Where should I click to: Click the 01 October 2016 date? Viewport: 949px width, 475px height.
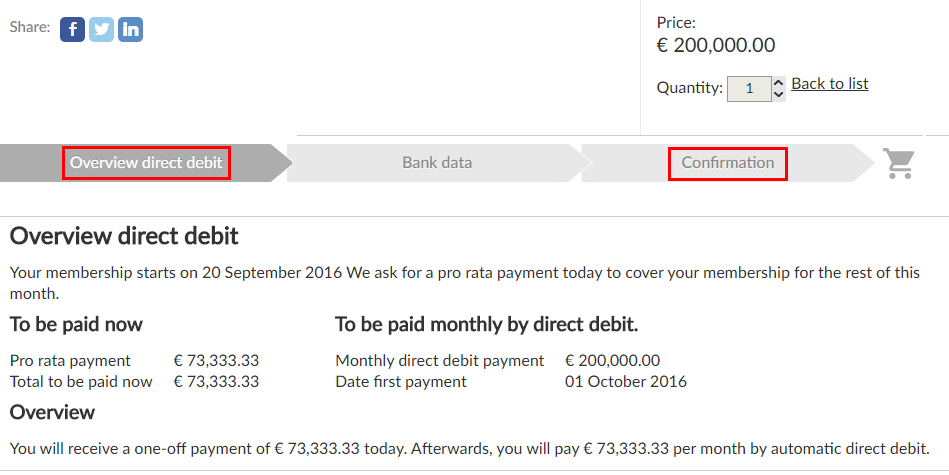(x=626, y=382)
